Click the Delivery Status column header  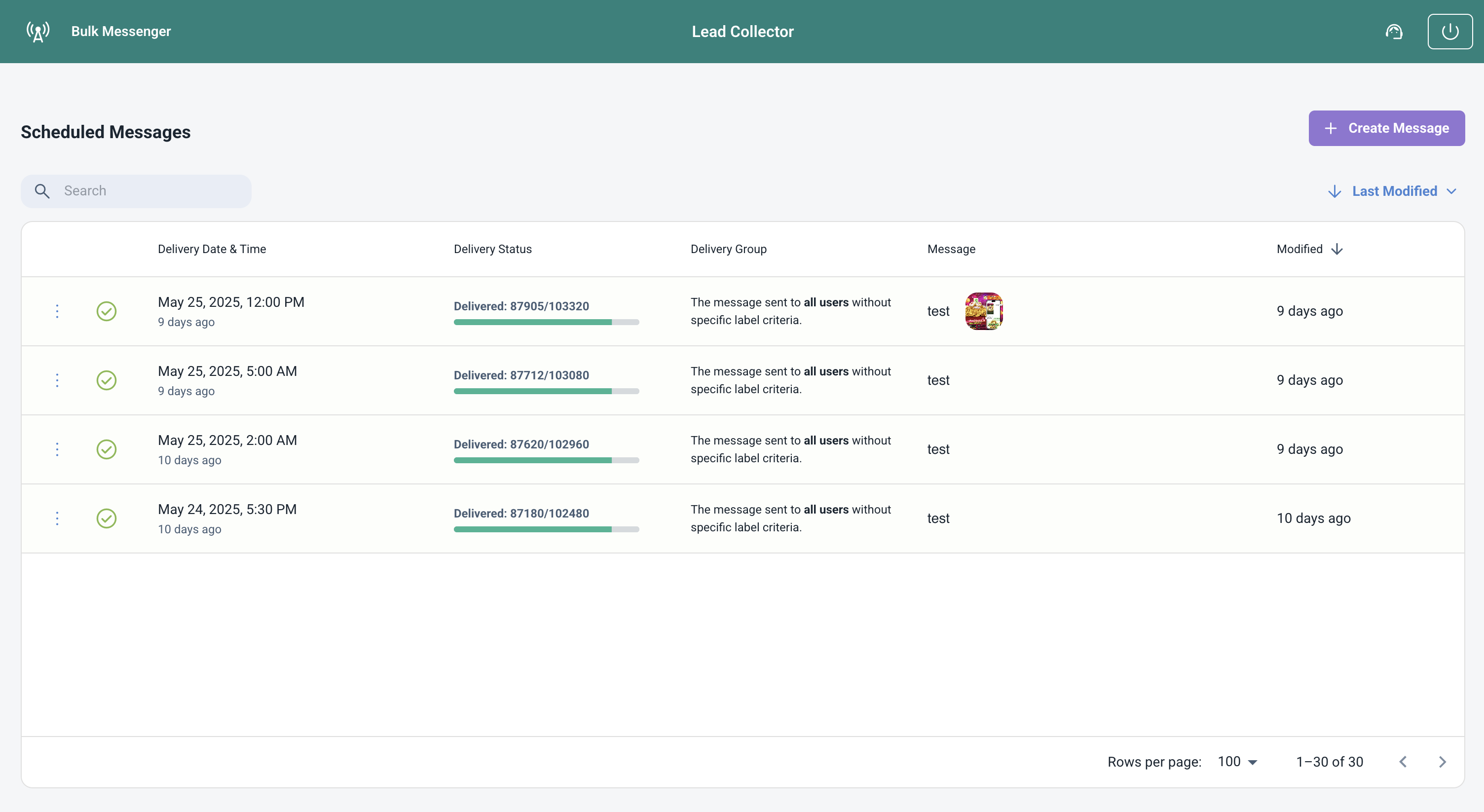coord(492,249)
